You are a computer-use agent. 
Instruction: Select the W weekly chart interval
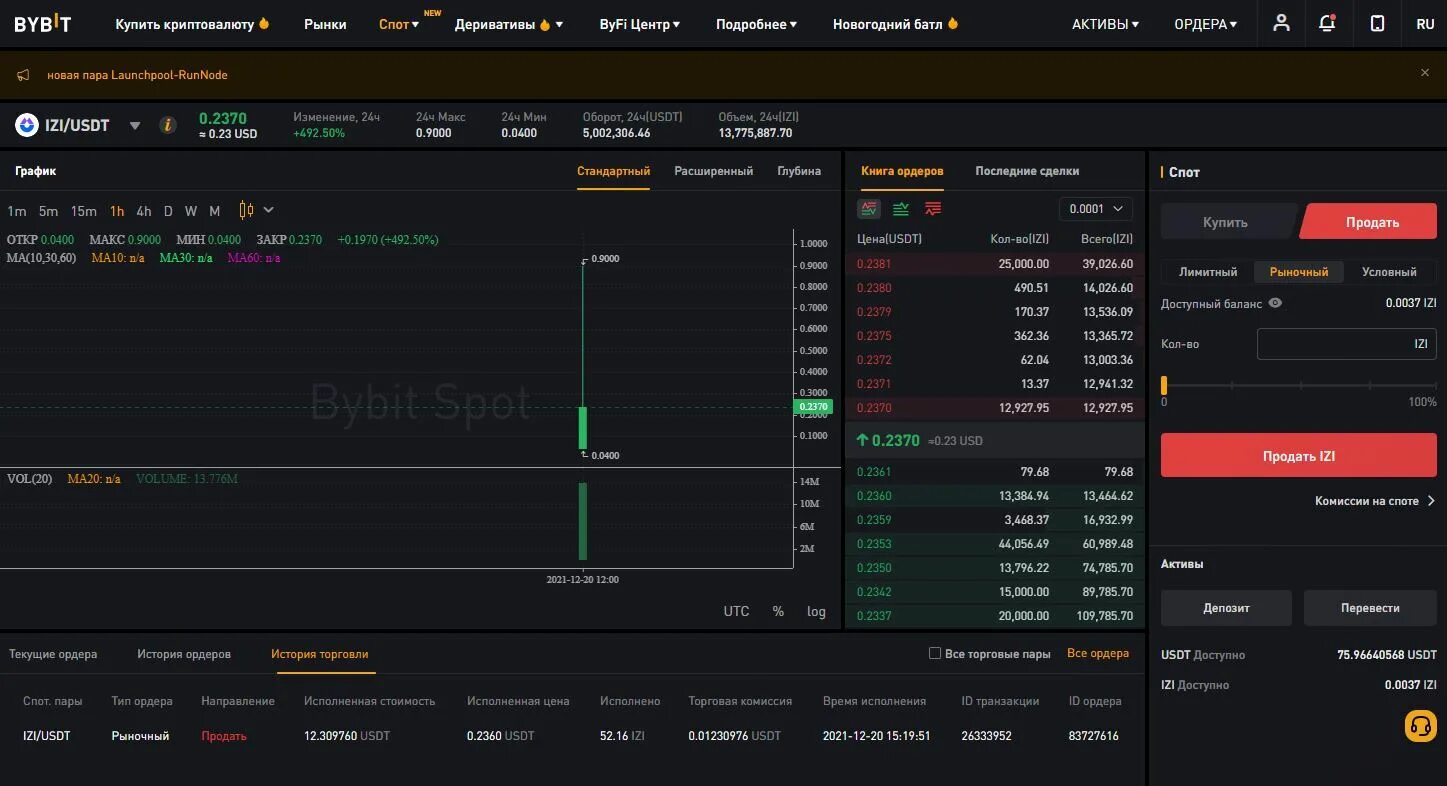click(x=191, y=211)
